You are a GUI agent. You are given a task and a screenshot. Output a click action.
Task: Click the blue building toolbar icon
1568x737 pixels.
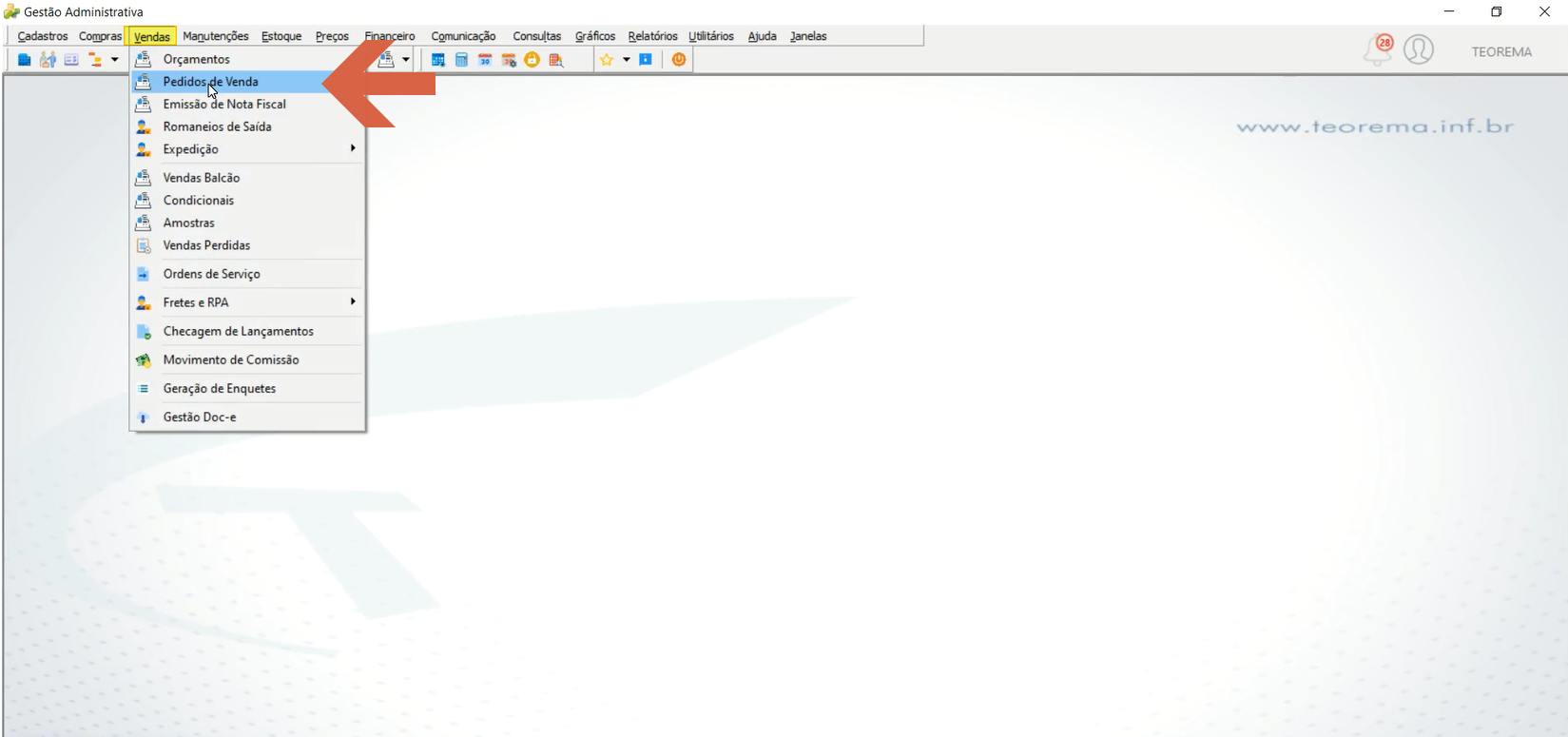point(25,60)
